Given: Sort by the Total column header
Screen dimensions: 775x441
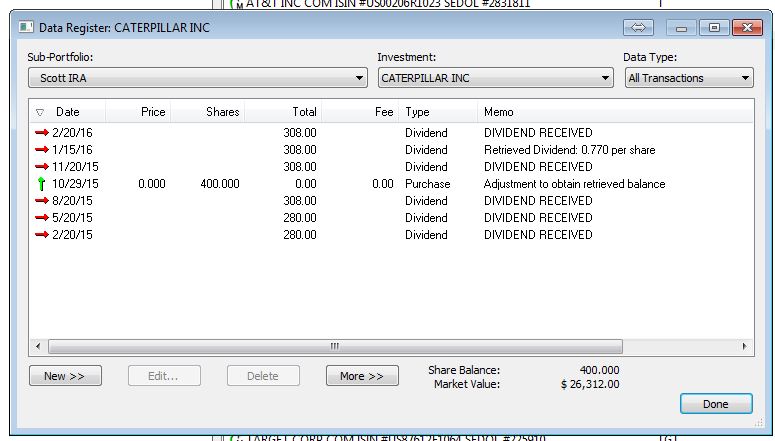Looking at the screenshot, I should click(x=304, y=112).
